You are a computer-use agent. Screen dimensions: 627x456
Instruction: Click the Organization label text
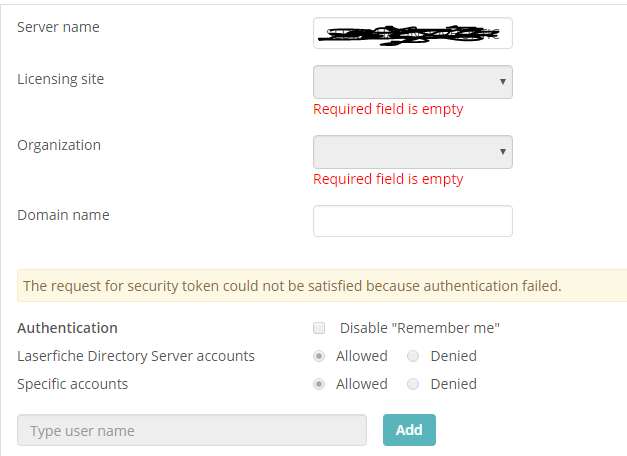click(x=59, y=145)
